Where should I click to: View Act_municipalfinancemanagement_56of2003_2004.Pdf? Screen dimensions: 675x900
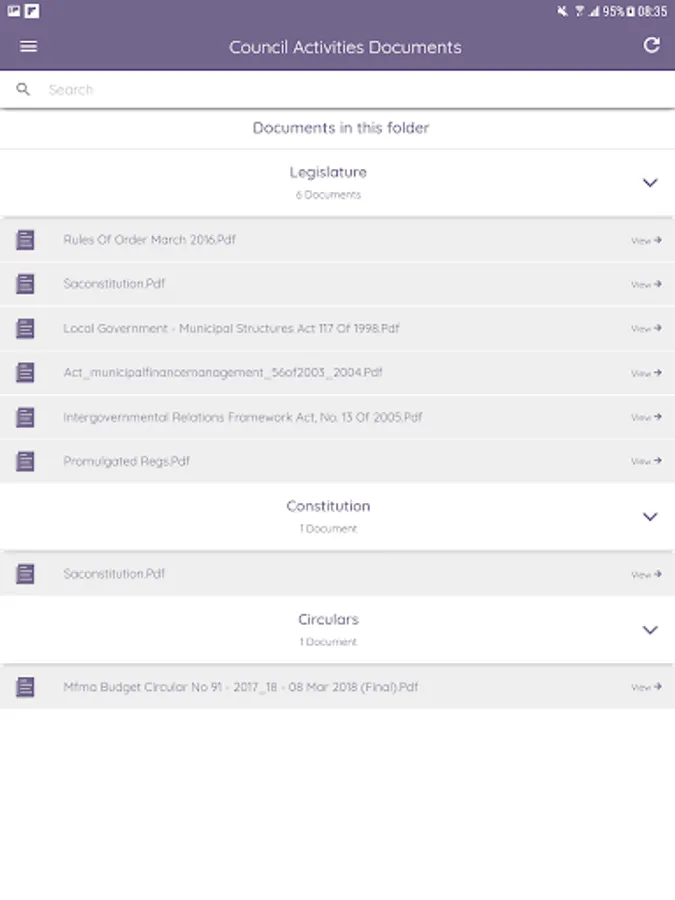pyautogui.click(x=646, y=373)
